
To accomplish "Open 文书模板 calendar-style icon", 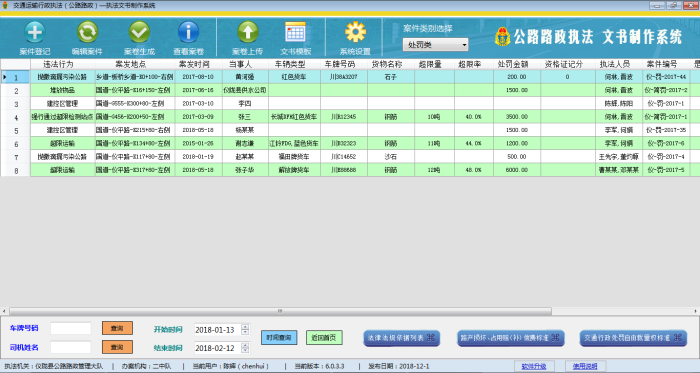I will (295, 33).
